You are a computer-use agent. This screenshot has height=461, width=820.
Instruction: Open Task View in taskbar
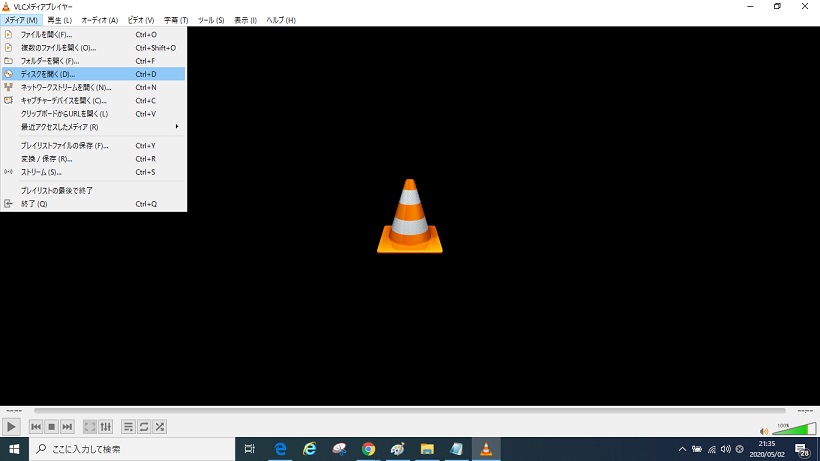(x=250, y=449)
